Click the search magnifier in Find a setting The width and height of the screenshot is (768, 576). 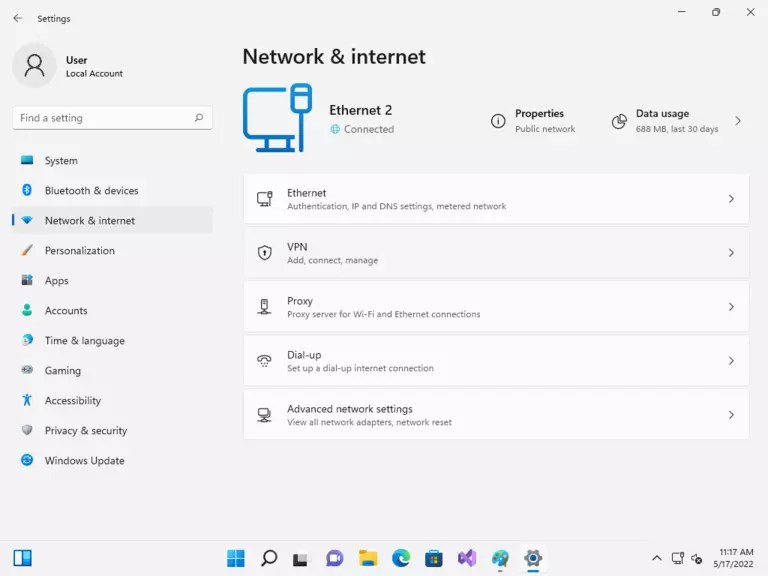coord(199,118)
